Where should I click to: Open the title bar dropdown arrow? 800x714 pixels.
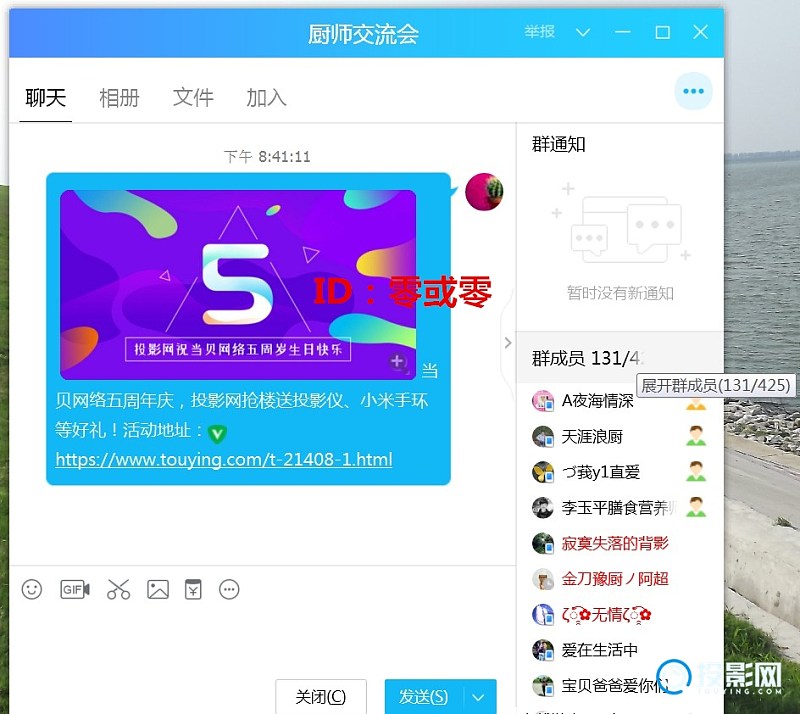tap(583, 33)
